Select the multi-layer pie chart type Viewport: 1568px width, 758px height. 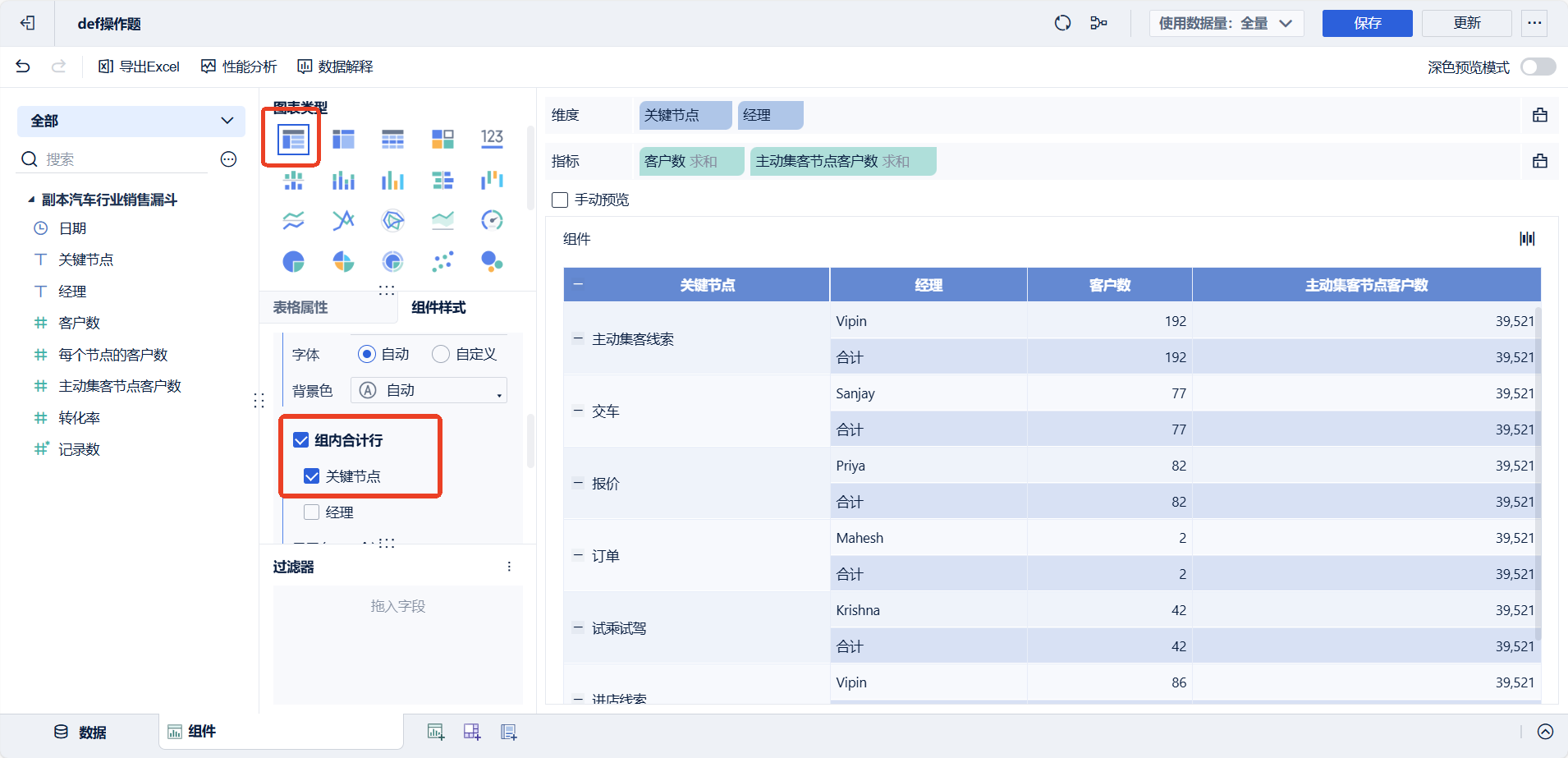392,261
